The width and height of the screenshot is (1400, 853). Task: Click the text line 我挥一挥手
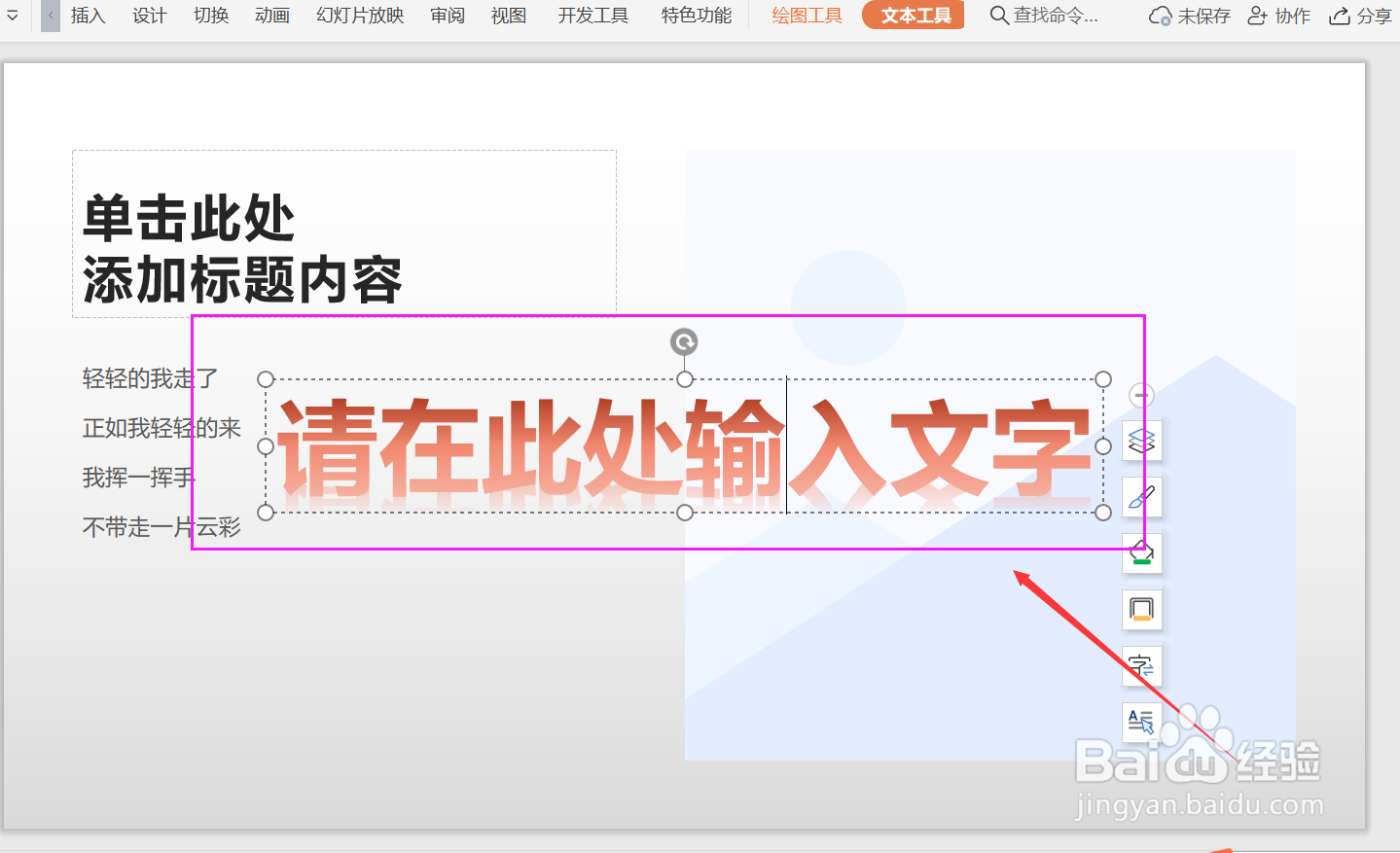(x=138, y=478)
